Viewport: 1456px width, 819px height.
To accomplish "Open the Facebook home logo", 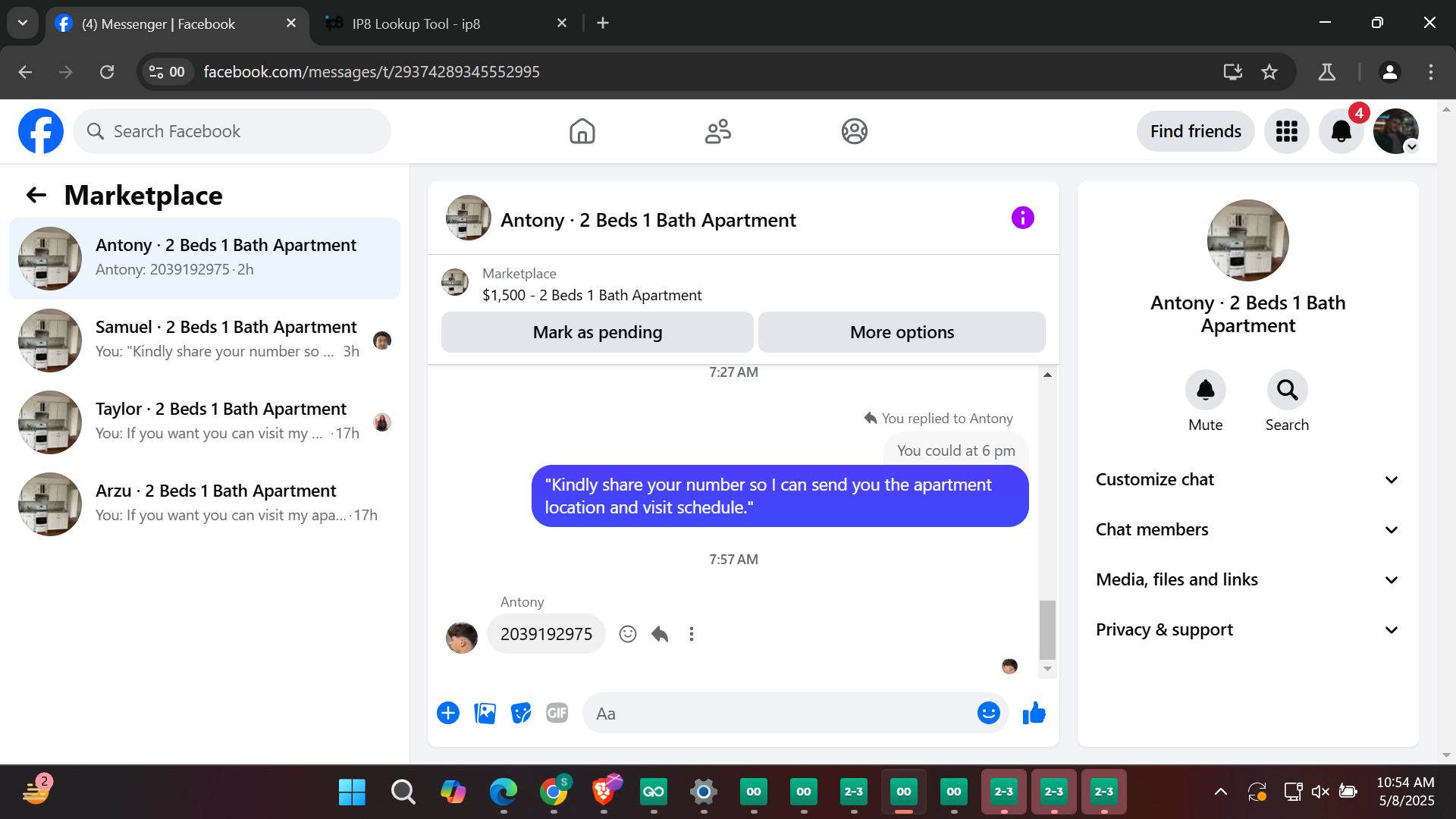I will (41, 131).
